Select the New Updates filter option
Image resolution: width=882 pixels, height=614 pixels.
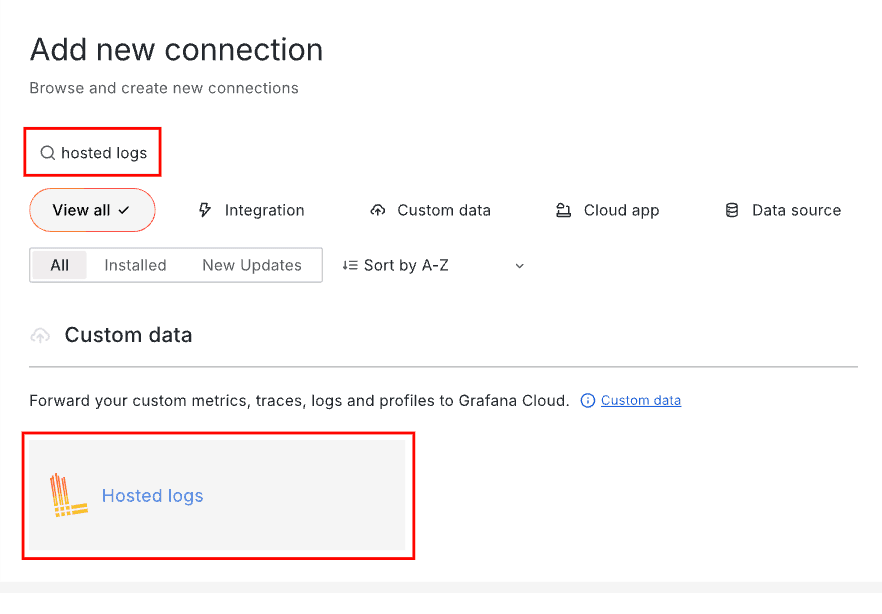click(x=251, y=265)
